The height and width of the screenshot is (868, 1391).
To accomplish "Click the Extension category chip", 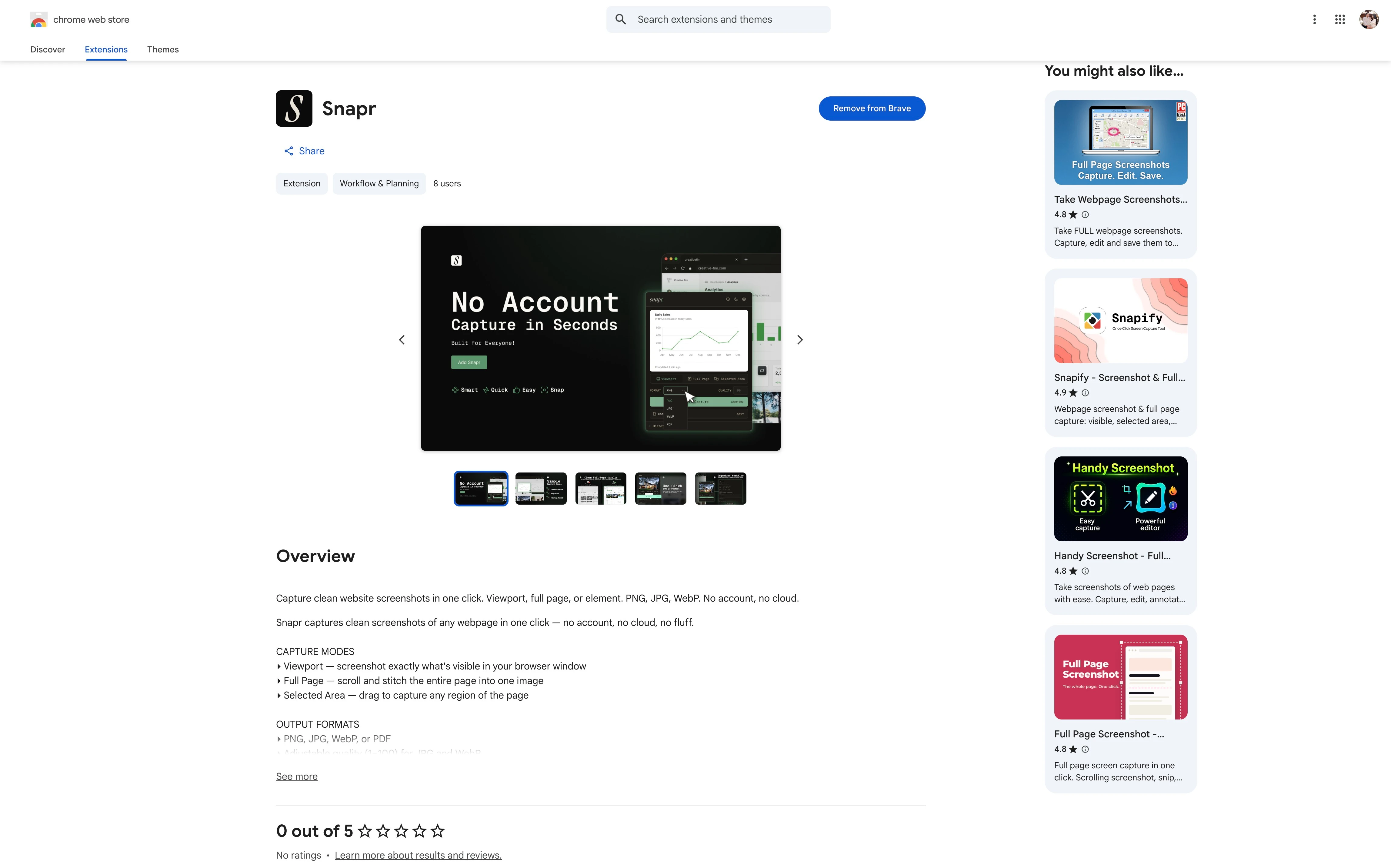I will (x=302, y=184).
